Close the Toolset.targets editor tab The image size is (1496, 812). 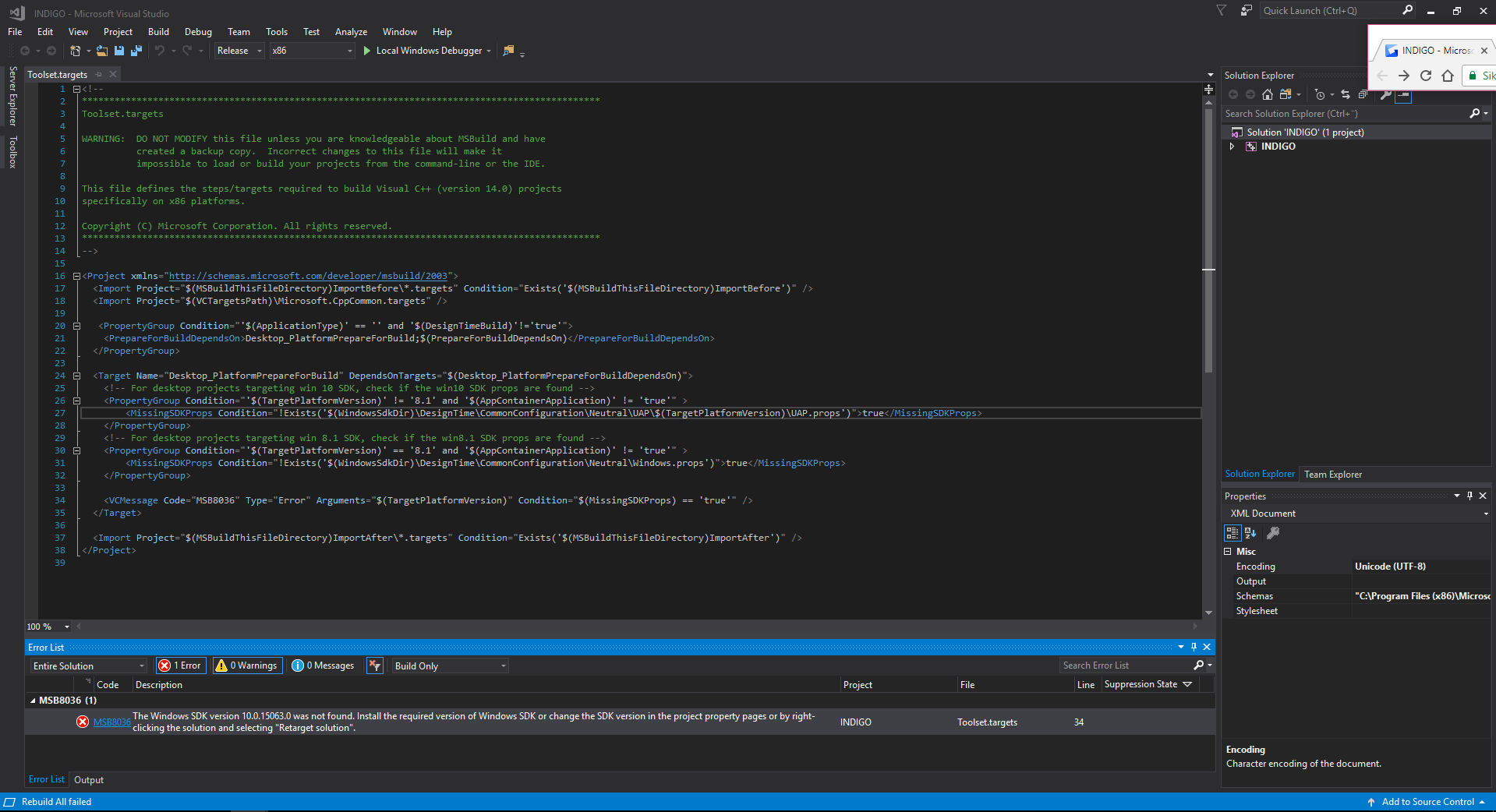point(113,75)
